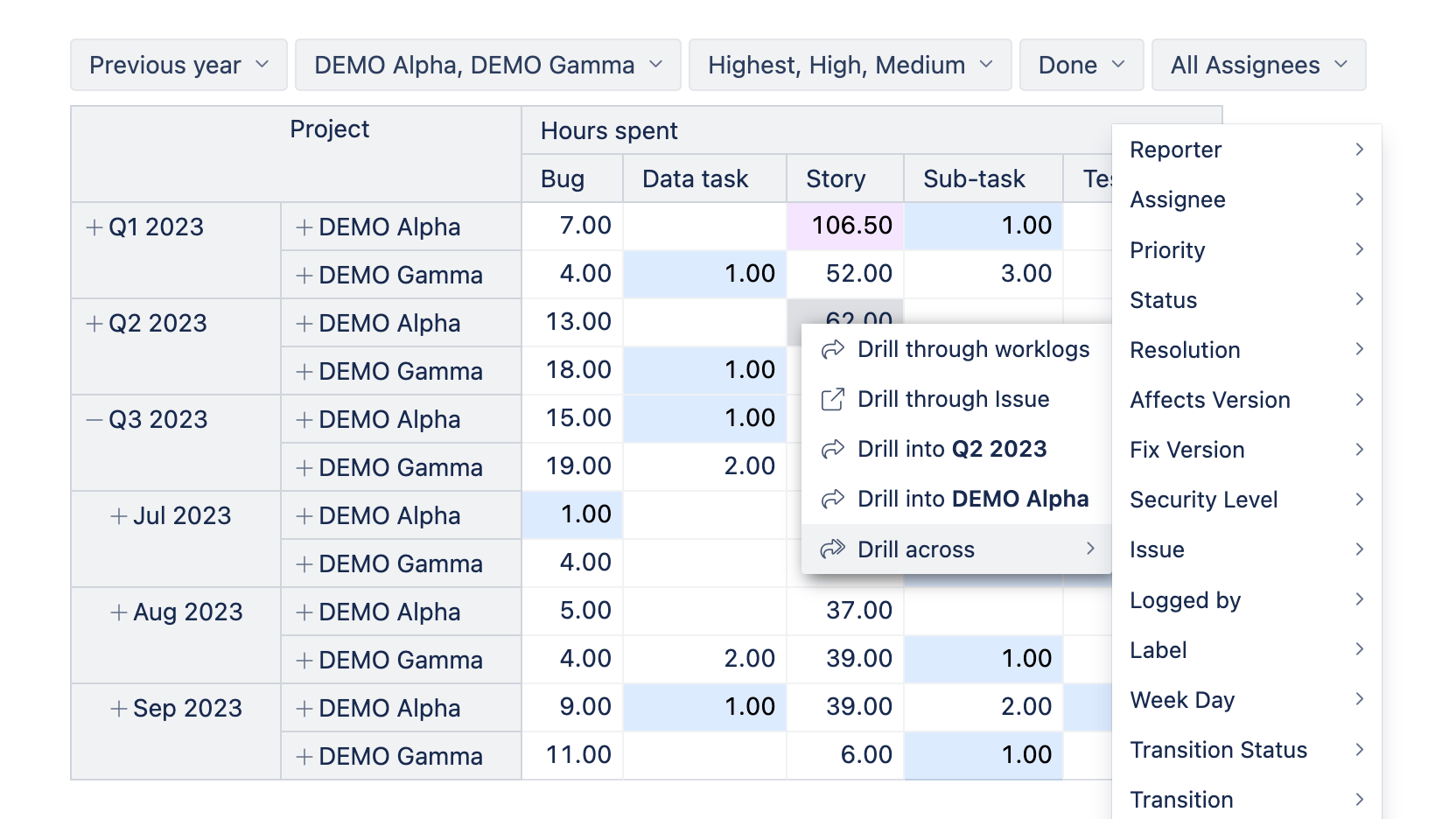Viewport: 1456px width, 819px height.
Task: Choose Drill through worklogs in context menu
Action: (x=956, y=349)
